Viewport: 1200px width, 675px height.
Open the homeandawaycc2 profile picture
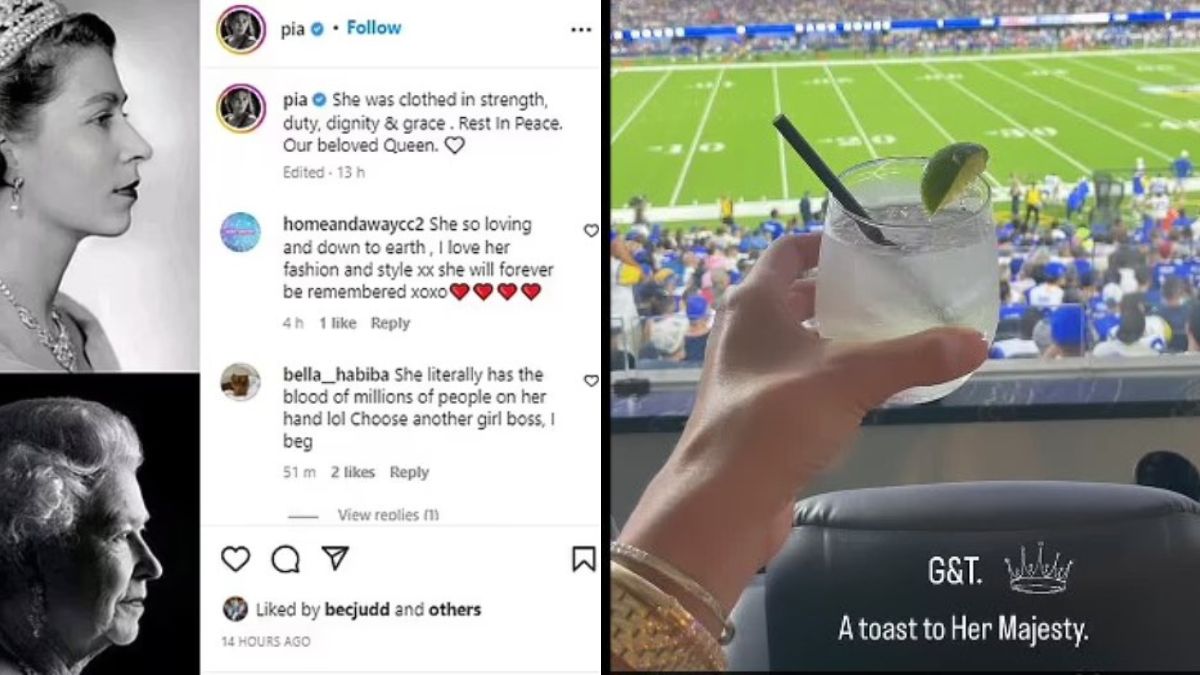click(x=240, y=232)
